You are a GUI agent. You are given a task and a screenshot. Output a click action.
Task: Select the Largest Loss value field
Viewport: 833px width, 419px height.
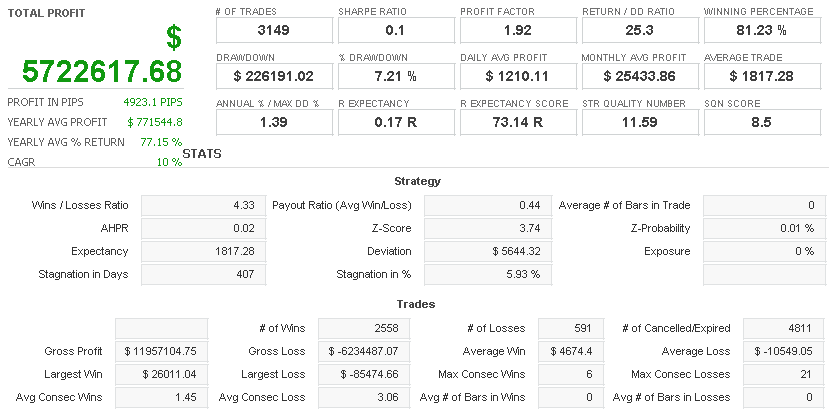(358, 374)
